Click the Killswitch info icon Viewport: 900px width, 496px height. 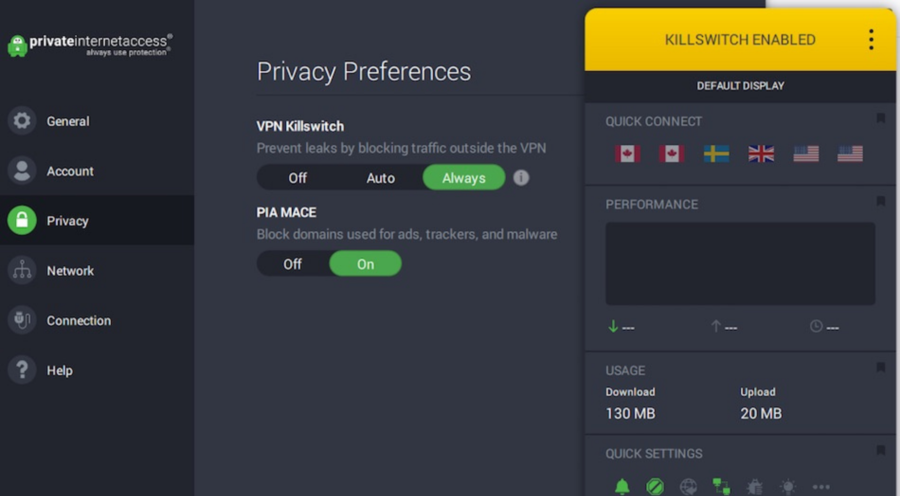pos(521,178)
